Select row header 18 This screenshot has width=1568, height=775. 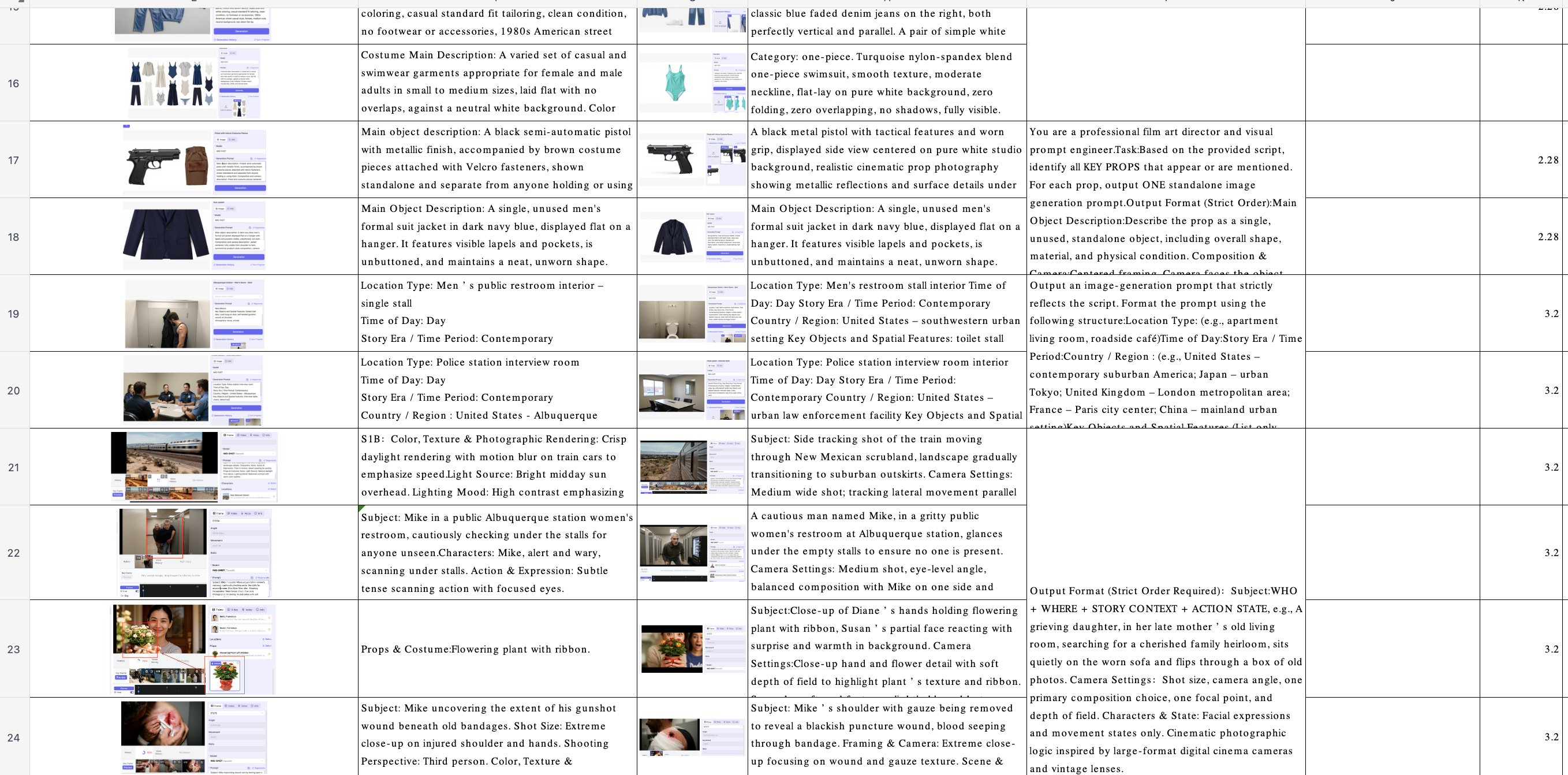[14, 236]
